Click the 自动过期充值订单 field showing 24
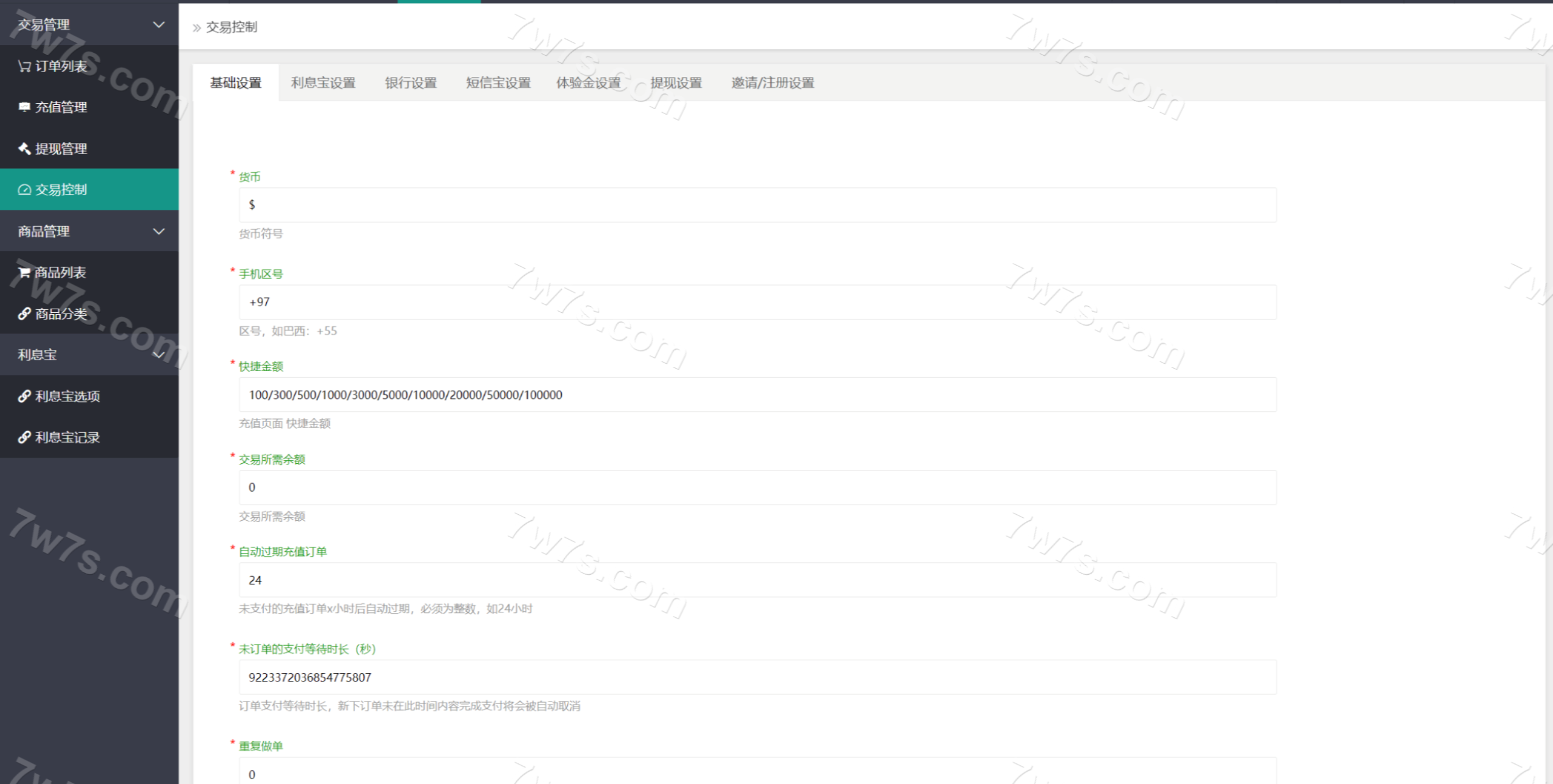The image size is (1553, 784). (757, 580)
